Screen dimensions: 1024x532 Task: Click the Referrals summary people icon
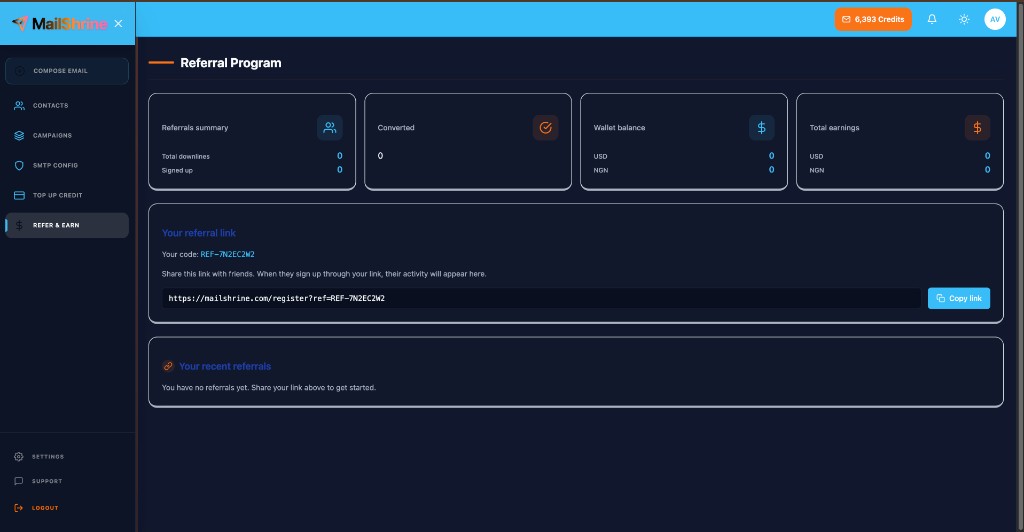coord(330,127)
